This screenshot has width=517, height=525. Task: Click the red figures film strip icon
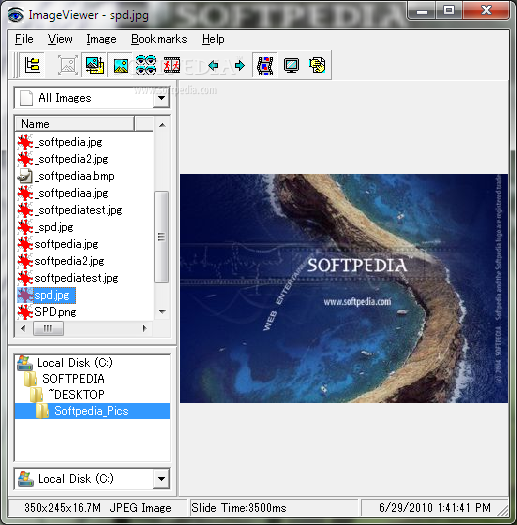[172, 65]
